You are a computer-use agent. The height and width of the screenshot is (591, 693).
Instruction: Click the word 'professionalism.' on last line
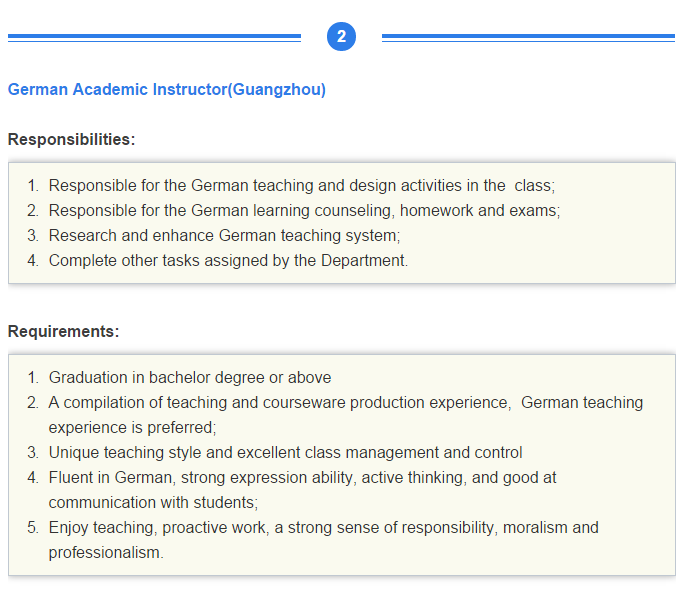click(106, 553)
